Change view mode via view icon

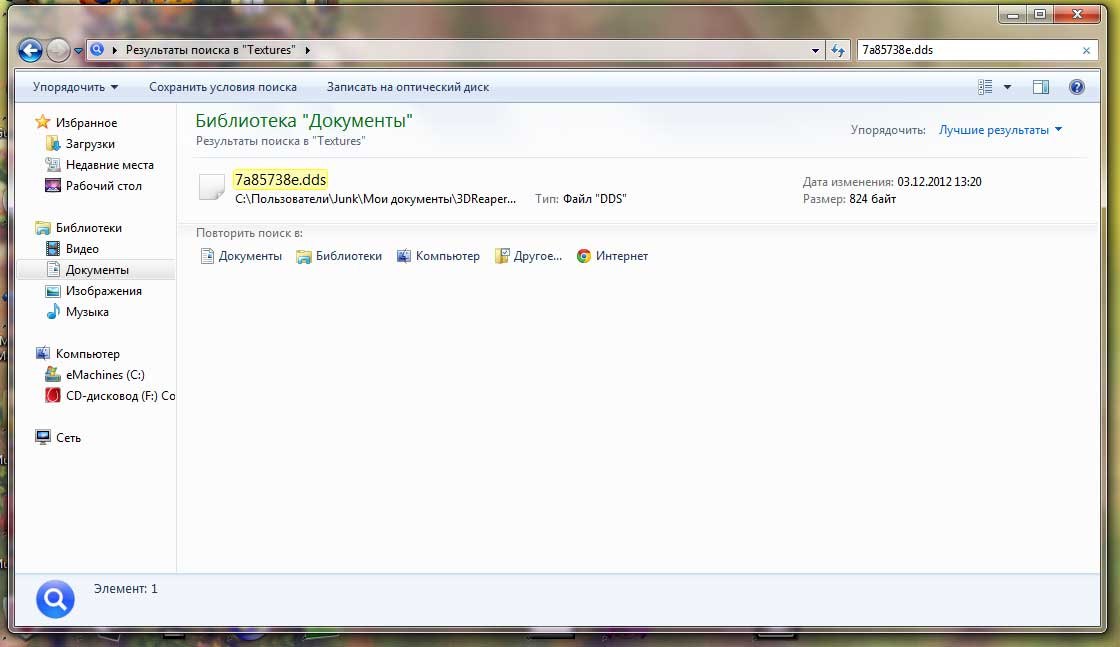click(x=985, y=87)
